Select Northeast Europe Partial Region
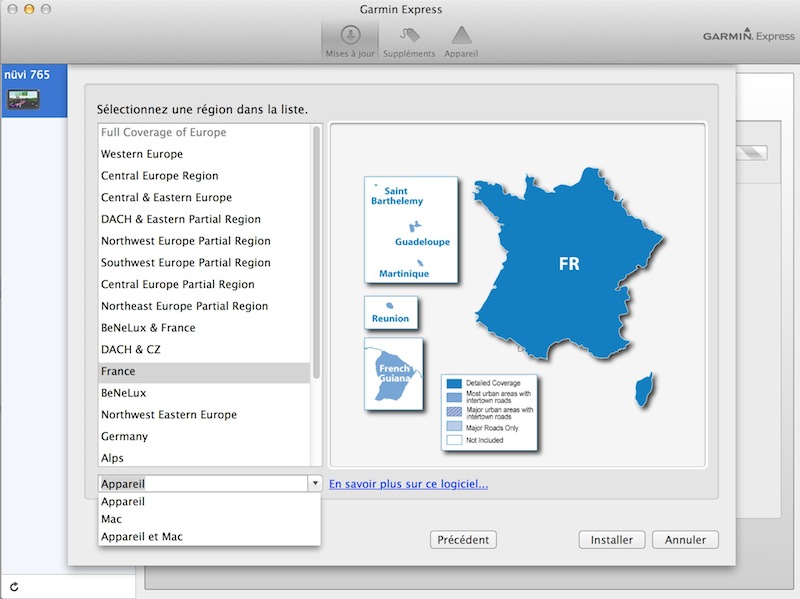This screenshot has height=599, width=800. (x=204, y=306)
